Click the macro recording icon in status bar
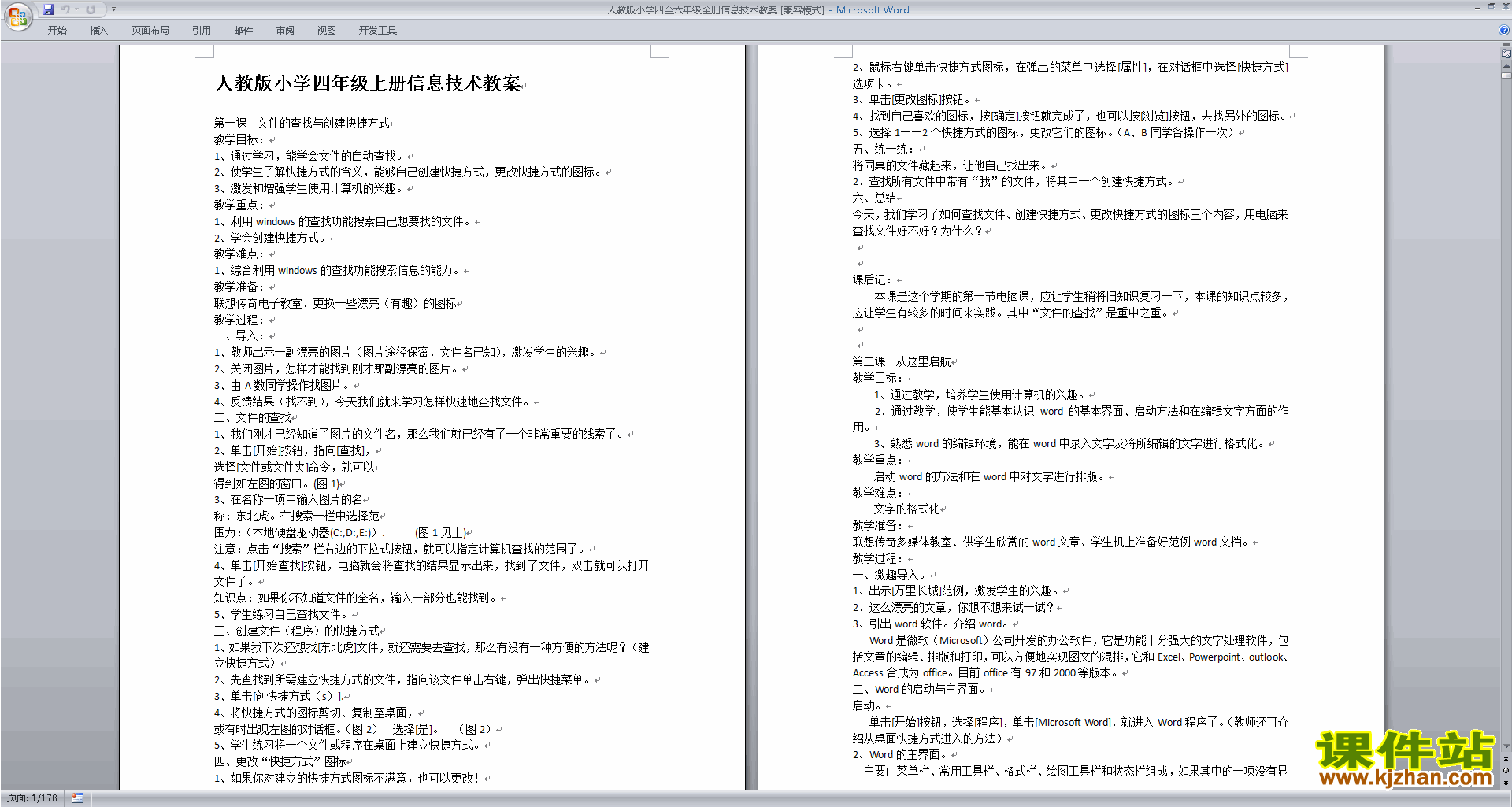 [77, 798]
